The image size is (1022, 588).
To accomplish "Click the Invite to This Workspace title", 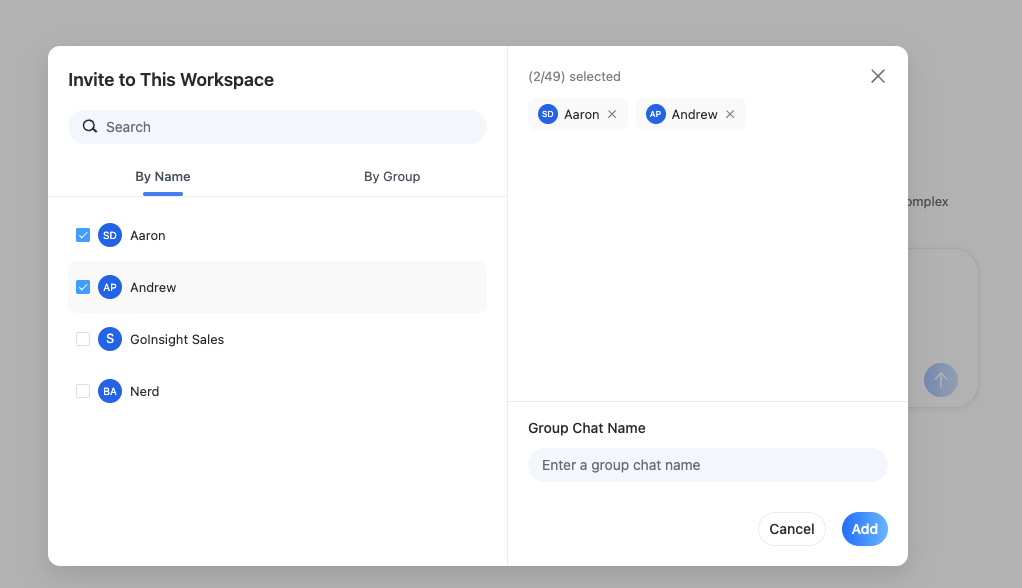I will (x=171, y=80).
